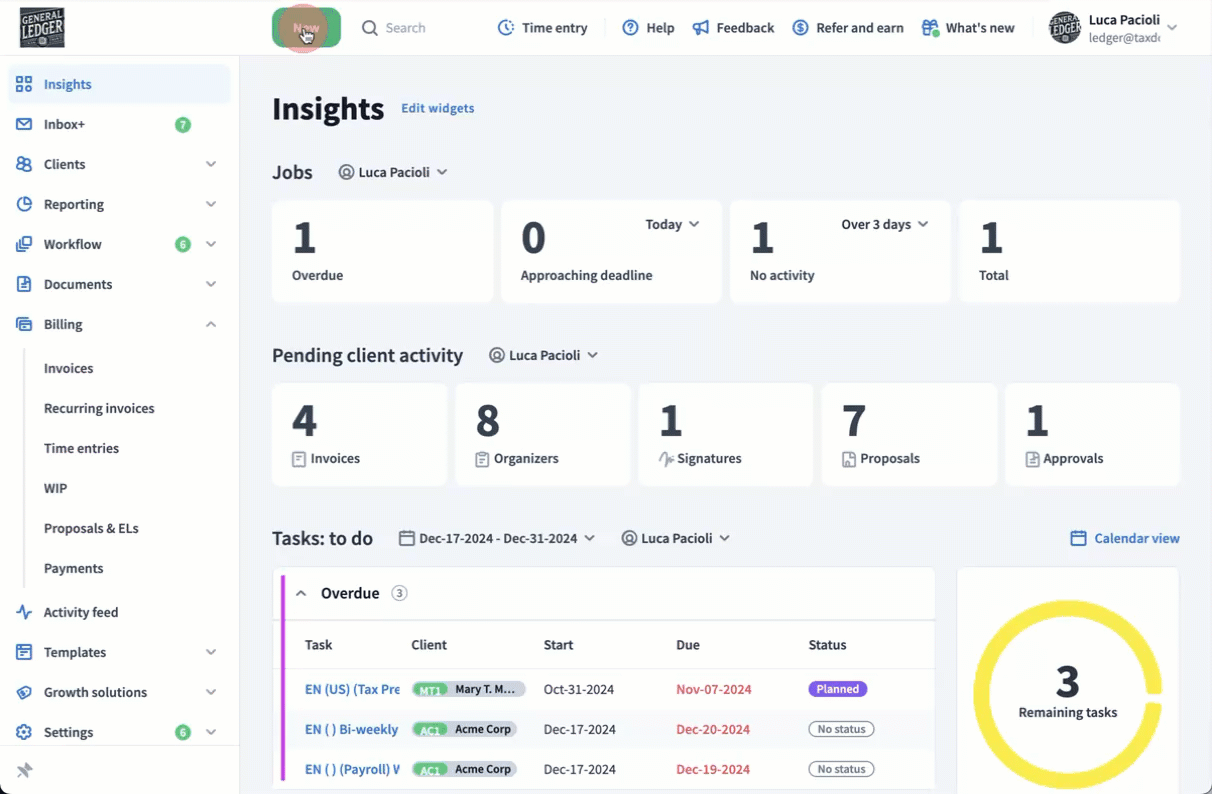
Task: Open Inbox+ from the sidebar
Action: click(x=64, y=124)
